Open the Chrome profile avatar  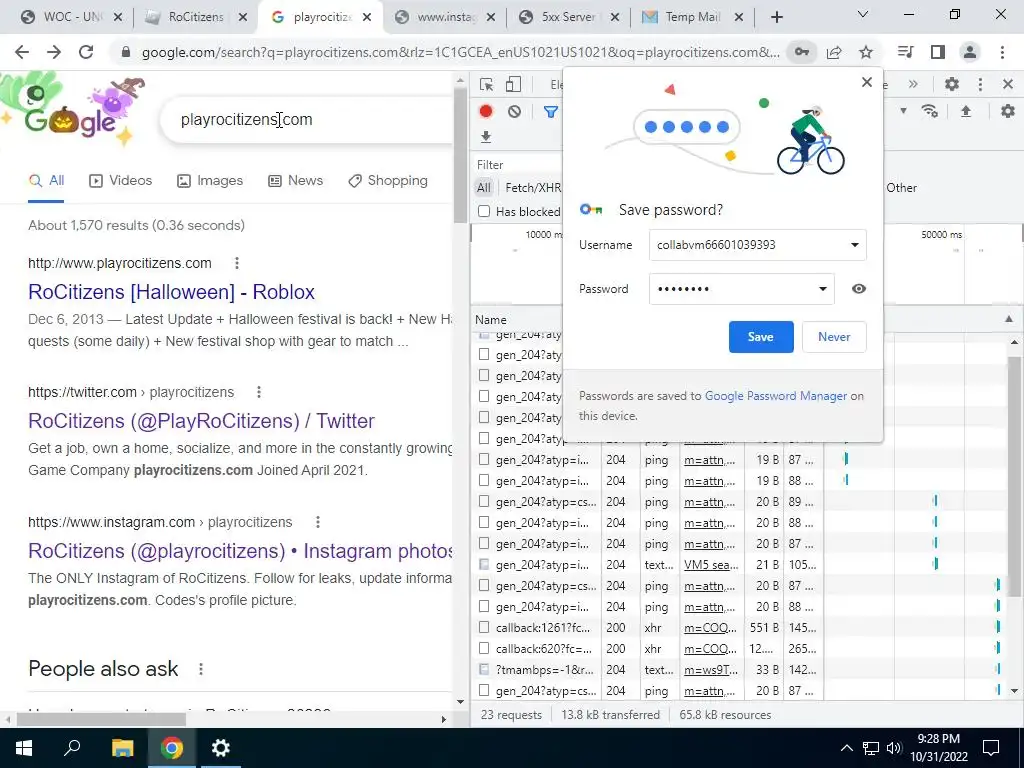point(970,52)
